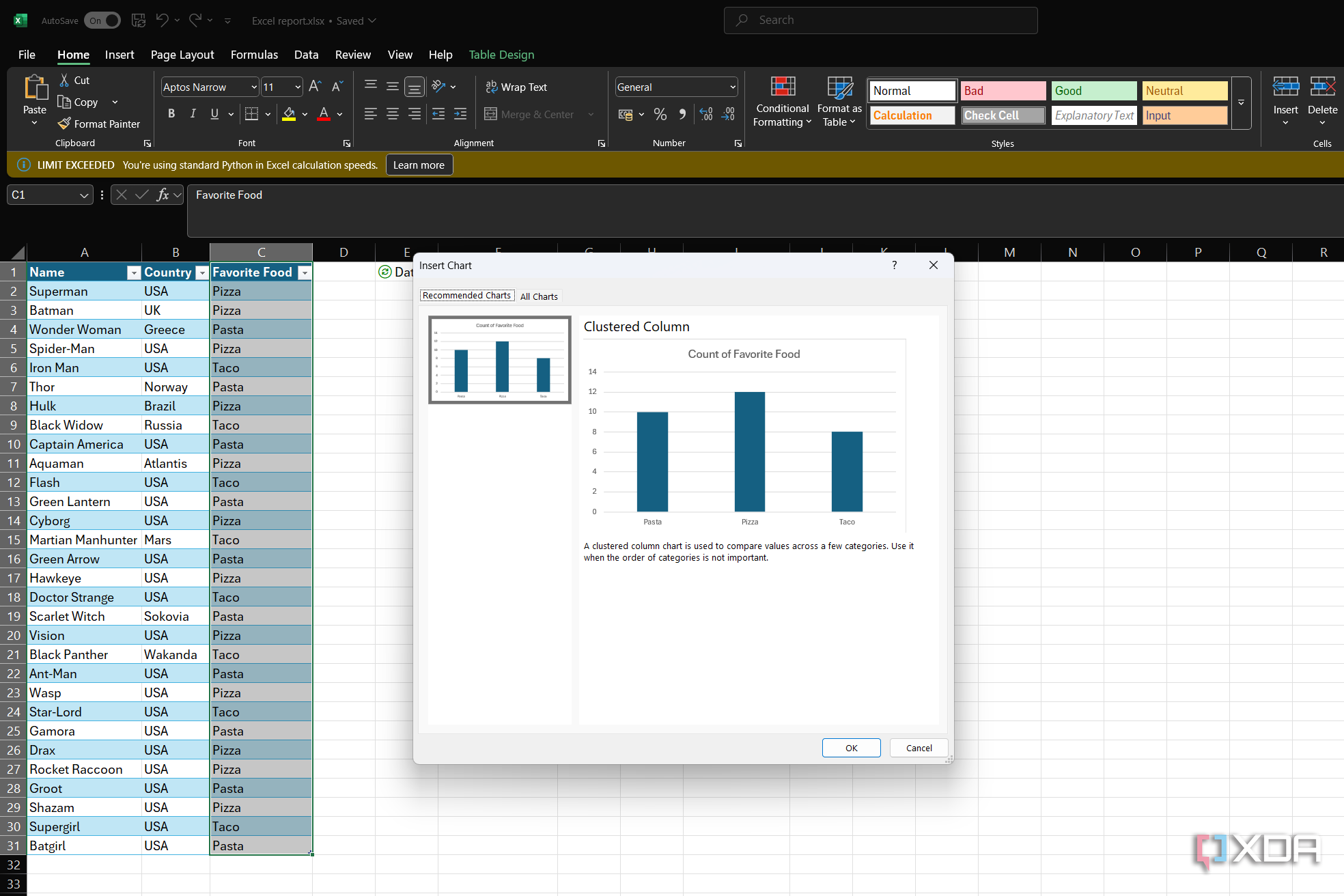Click the Wrap Text icon
This screenshot has height=896, width=1344.
pyautogui.click(x=492, y=87)
